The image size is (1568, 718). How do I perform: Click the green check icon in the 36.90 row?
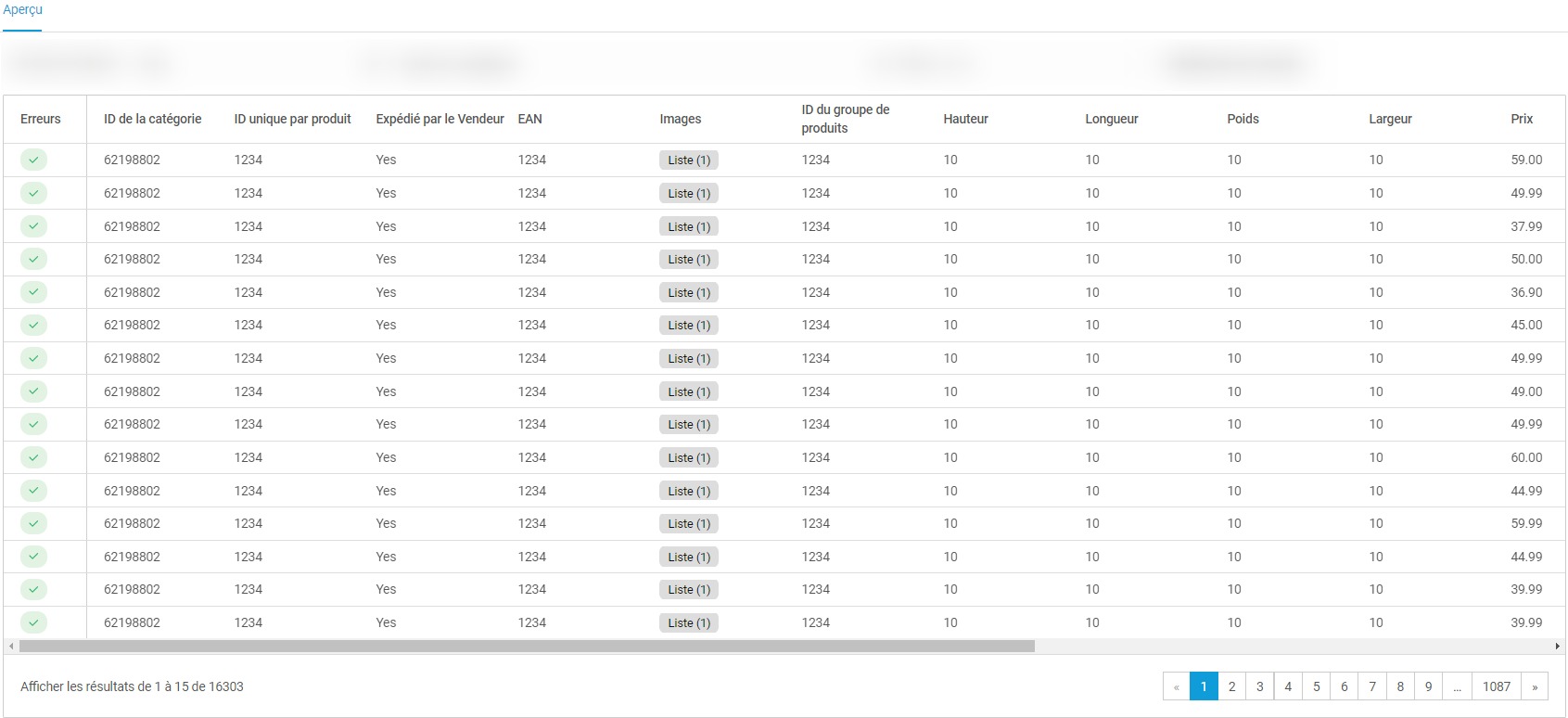33,292
